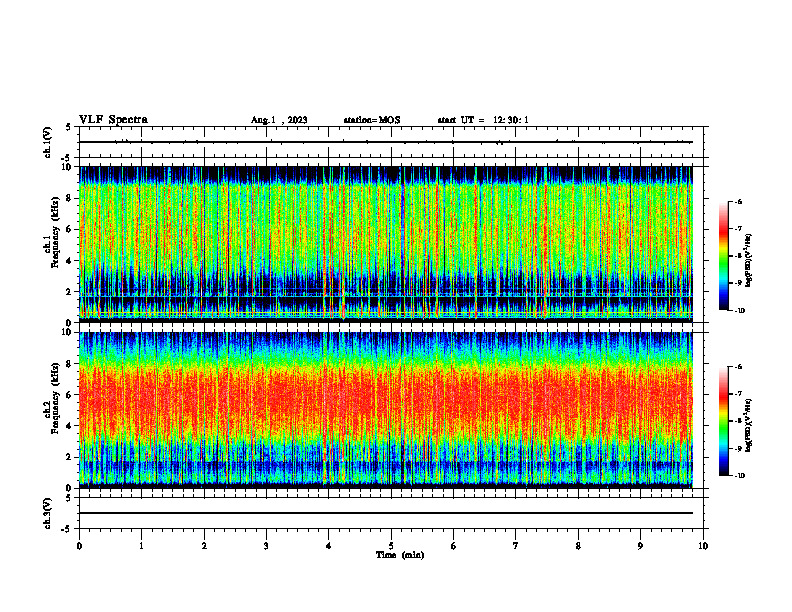Image resolution: width=792 pixels, height=612 pixels.
Task: Click the ch.2 frequency axis "6" tick label
Action: click(69, 395)
